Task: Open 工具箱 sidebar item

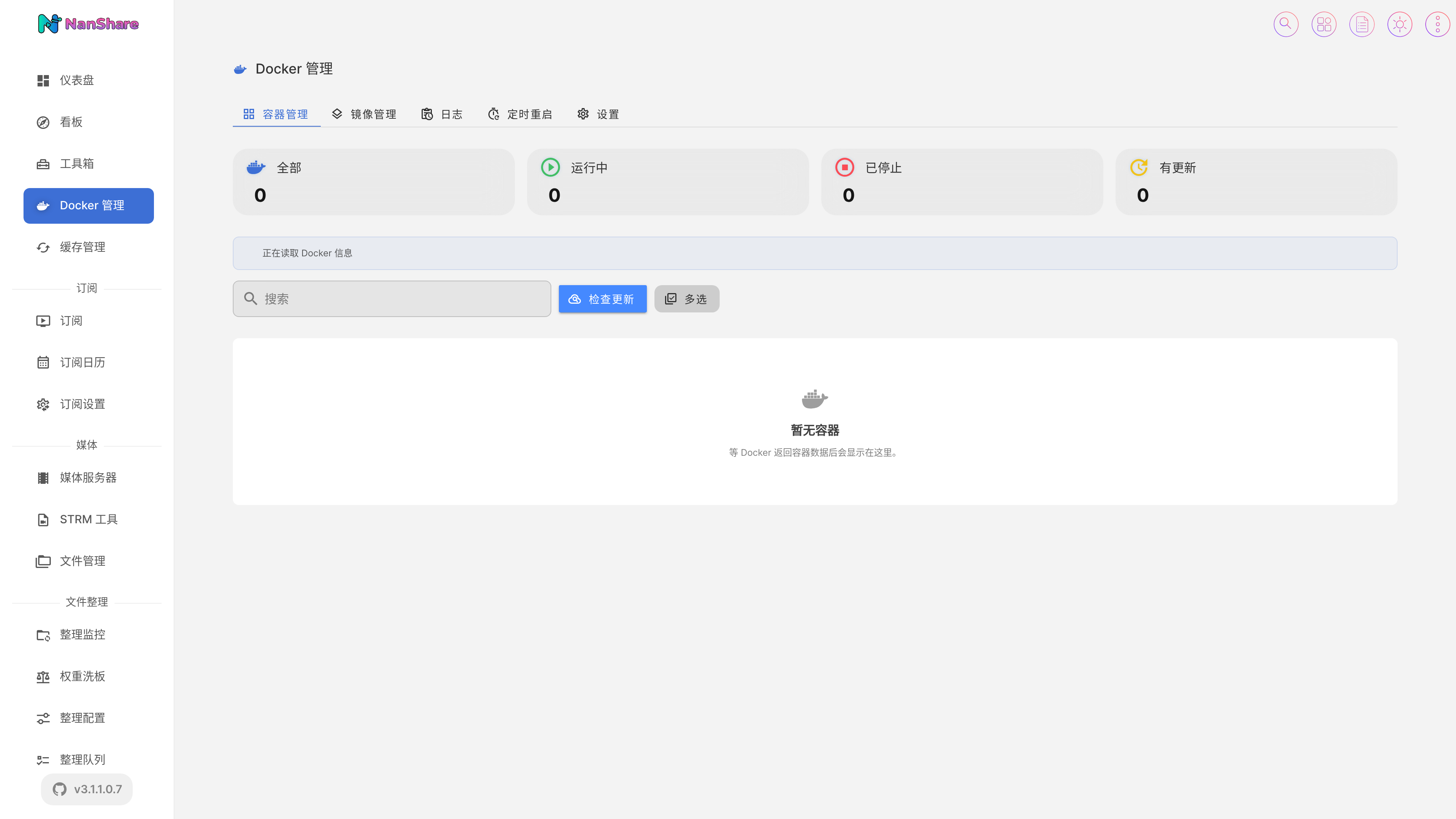Action: click(88, 164)
